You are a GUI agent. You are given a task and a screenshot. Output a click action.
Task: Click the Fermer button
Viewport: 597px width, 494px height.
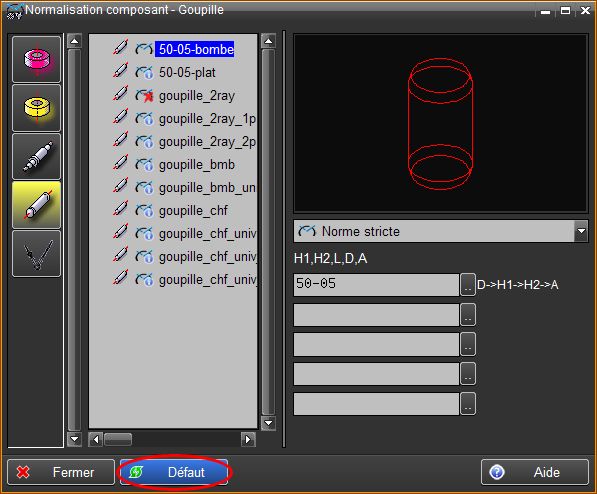61,472
